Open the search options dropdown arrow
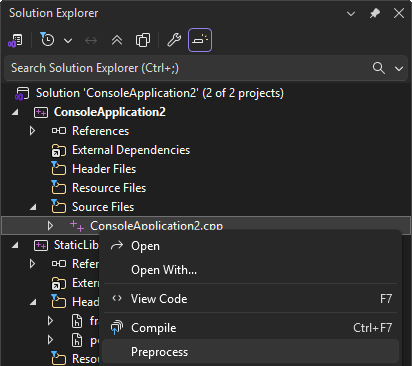The width and height of the screenshot is (412, 366). (399, 69)
